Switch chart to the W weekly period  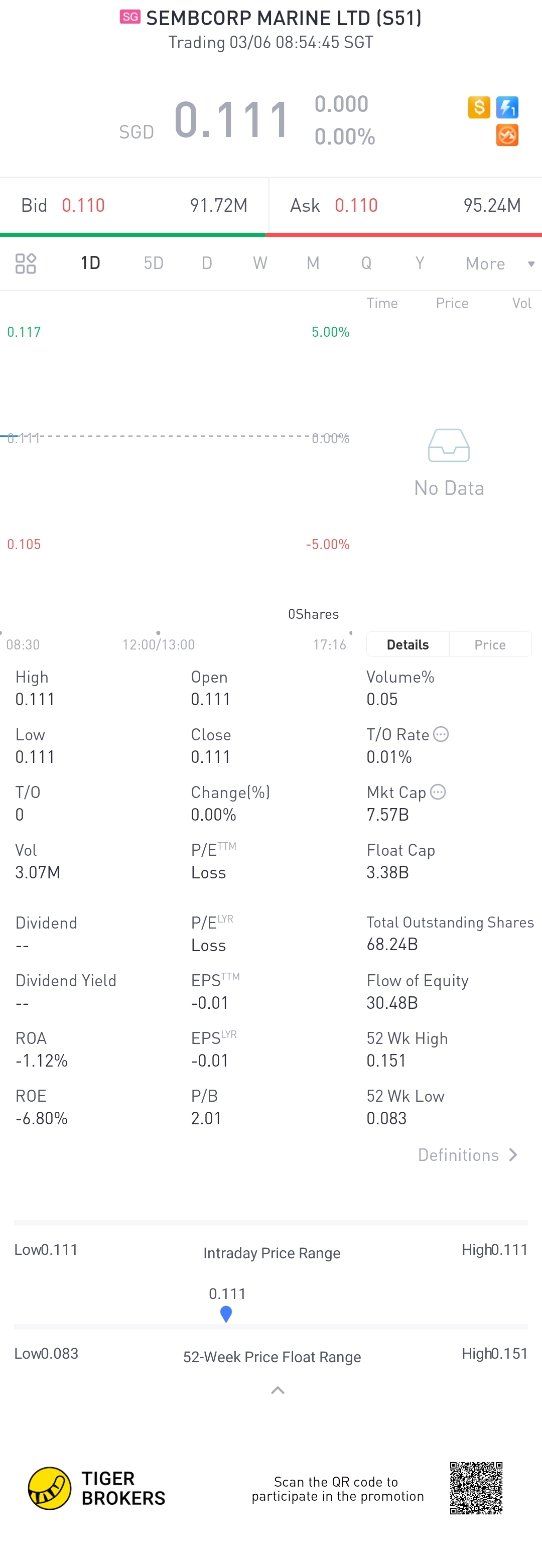[260, 263]
